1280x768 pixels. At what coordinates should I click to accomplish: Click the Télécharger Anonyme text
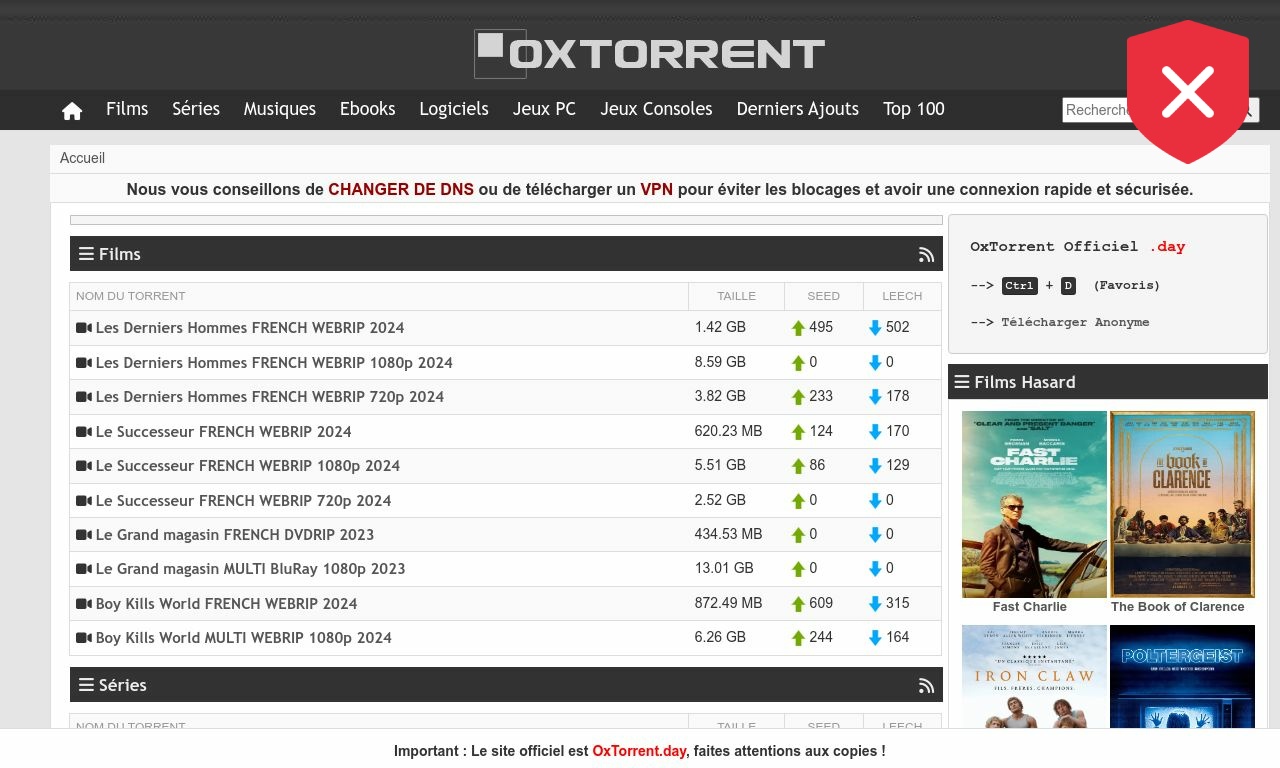(1075, 323)
